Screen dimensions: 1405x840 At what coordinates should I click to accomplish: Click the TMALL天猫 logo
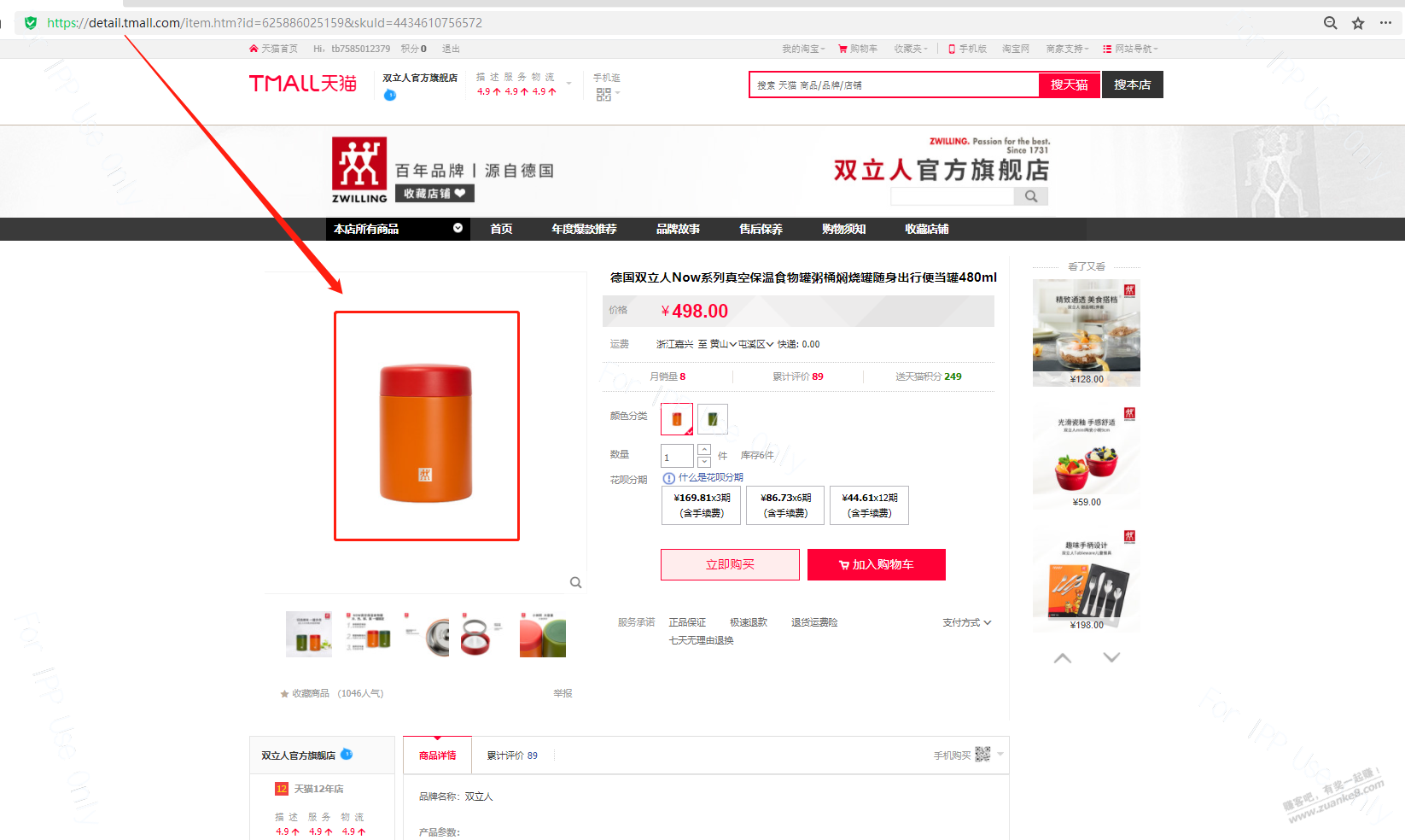pyautogui.click(x=303, y=84)
